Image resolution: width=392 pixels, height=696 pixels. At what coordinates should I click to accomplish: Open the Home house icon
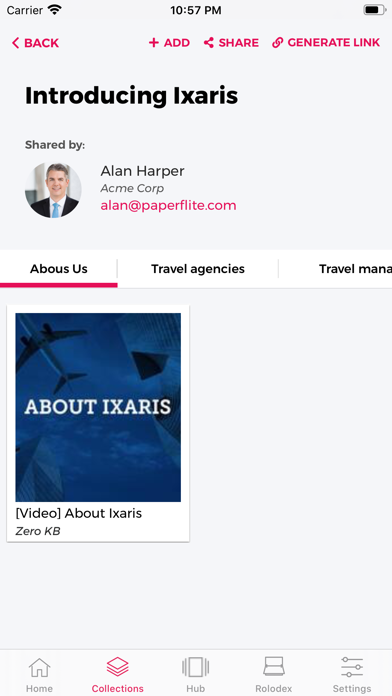coord(40,667)
